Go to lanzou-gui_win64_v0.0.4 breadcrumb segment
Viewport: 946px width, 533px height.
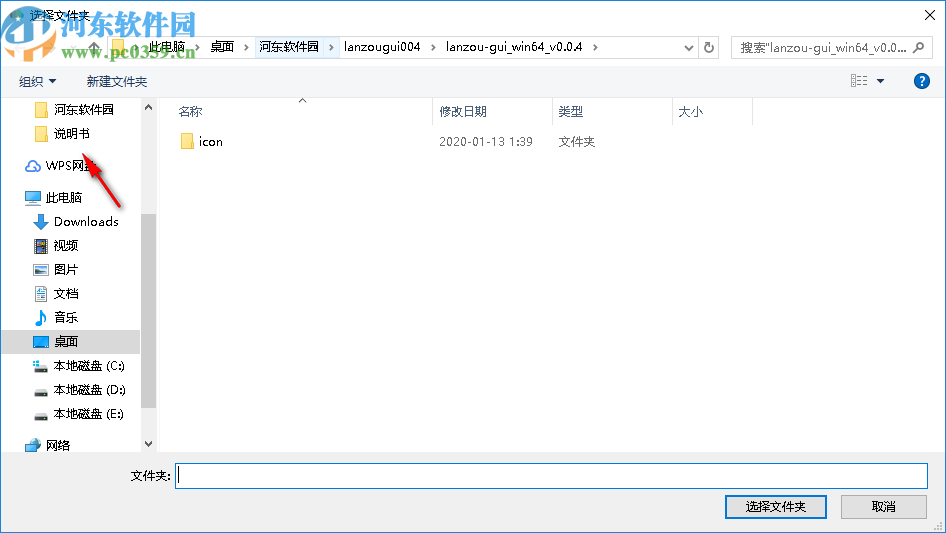pos(514,47)
